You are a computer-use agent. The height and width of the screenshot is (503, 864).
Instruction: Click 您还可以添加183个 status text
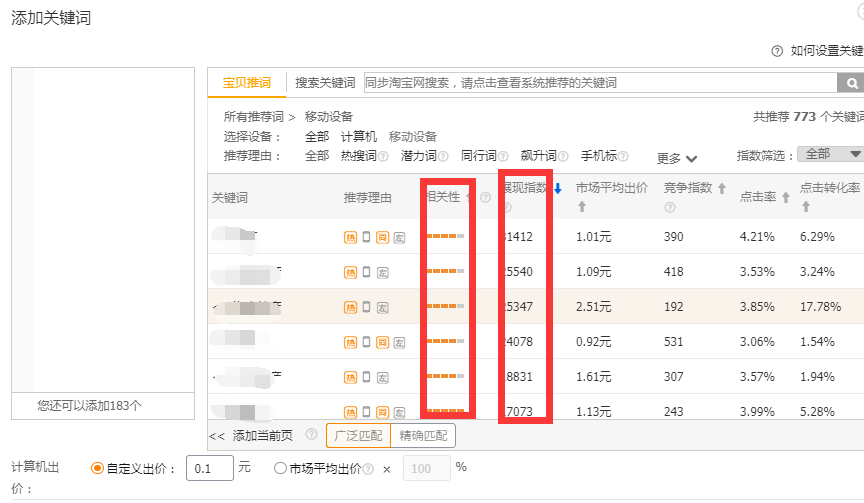tap(89, 406)
